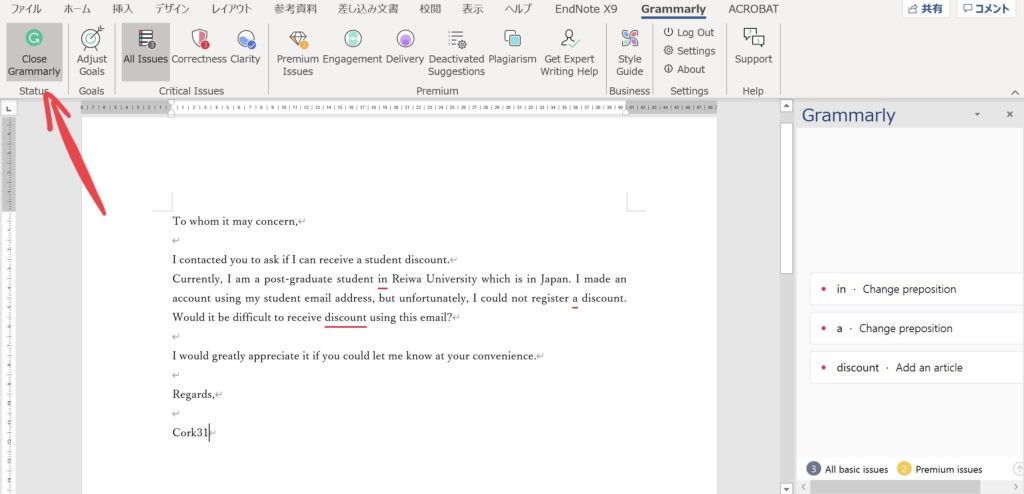This screenshot has width=1024, height=494.
Task: Open the 'a · Change preposition' suggestion
Action: point(916,328)
